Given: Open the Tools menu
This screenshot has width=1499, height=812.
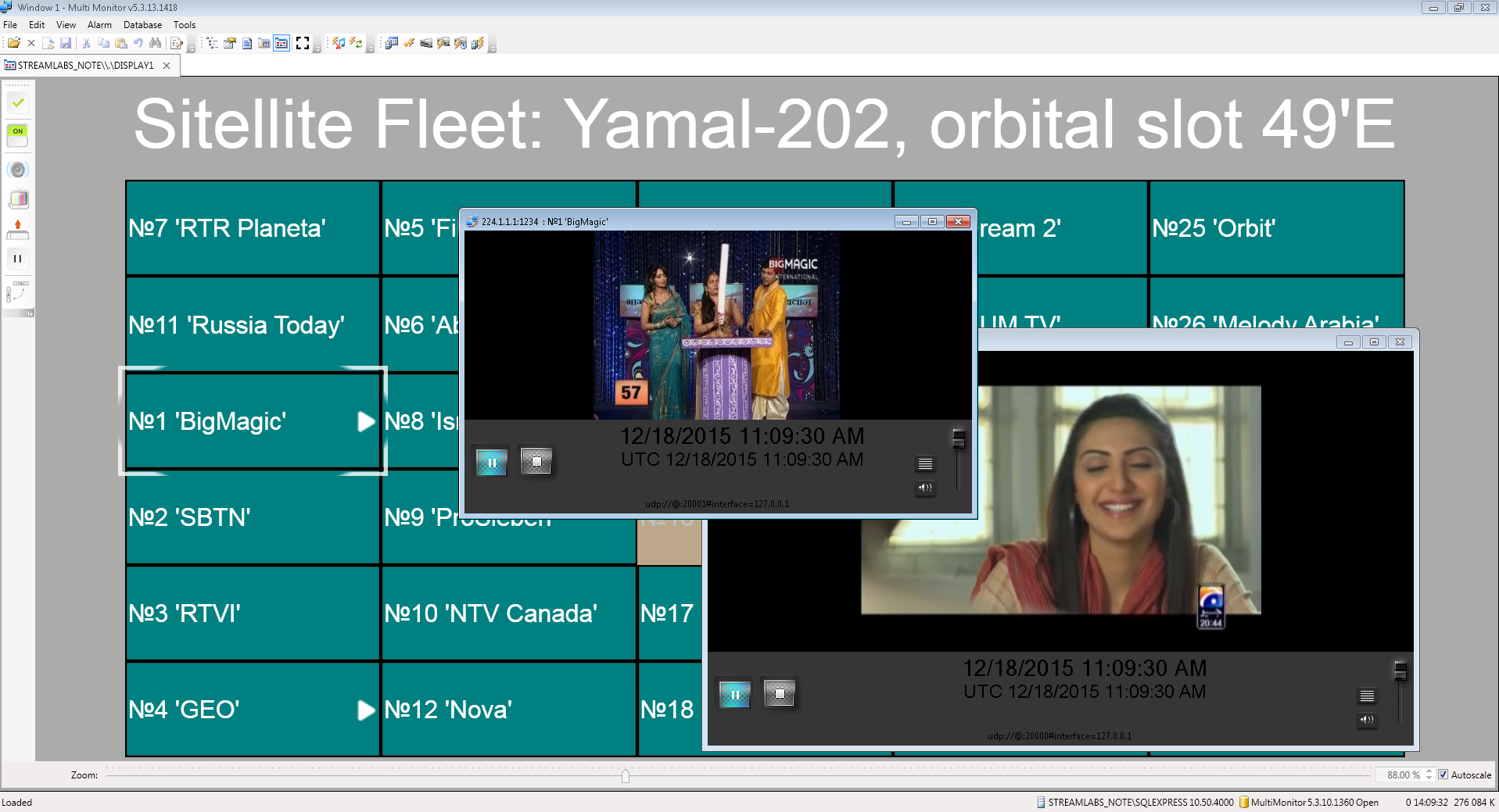Looking at the screenshot, I should point(185,25).
